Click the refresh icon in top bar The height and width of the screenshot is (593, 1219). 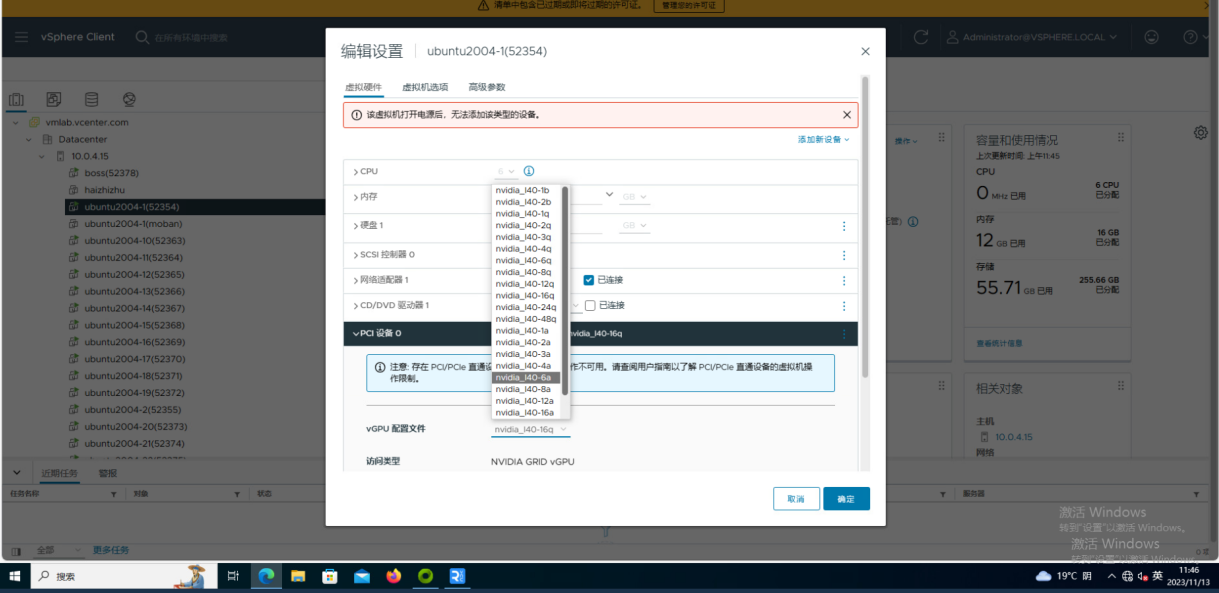[x=921, y=37]
